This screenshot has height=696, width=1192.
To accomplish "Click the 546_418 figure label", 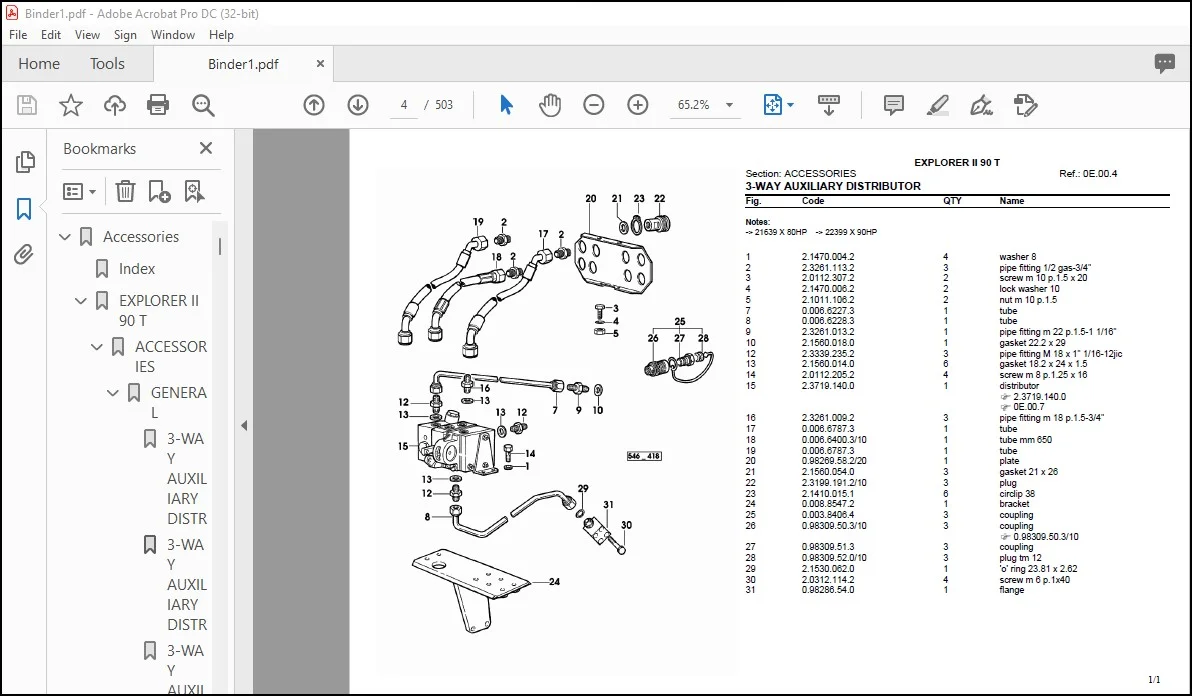I will tap(644, 456).
